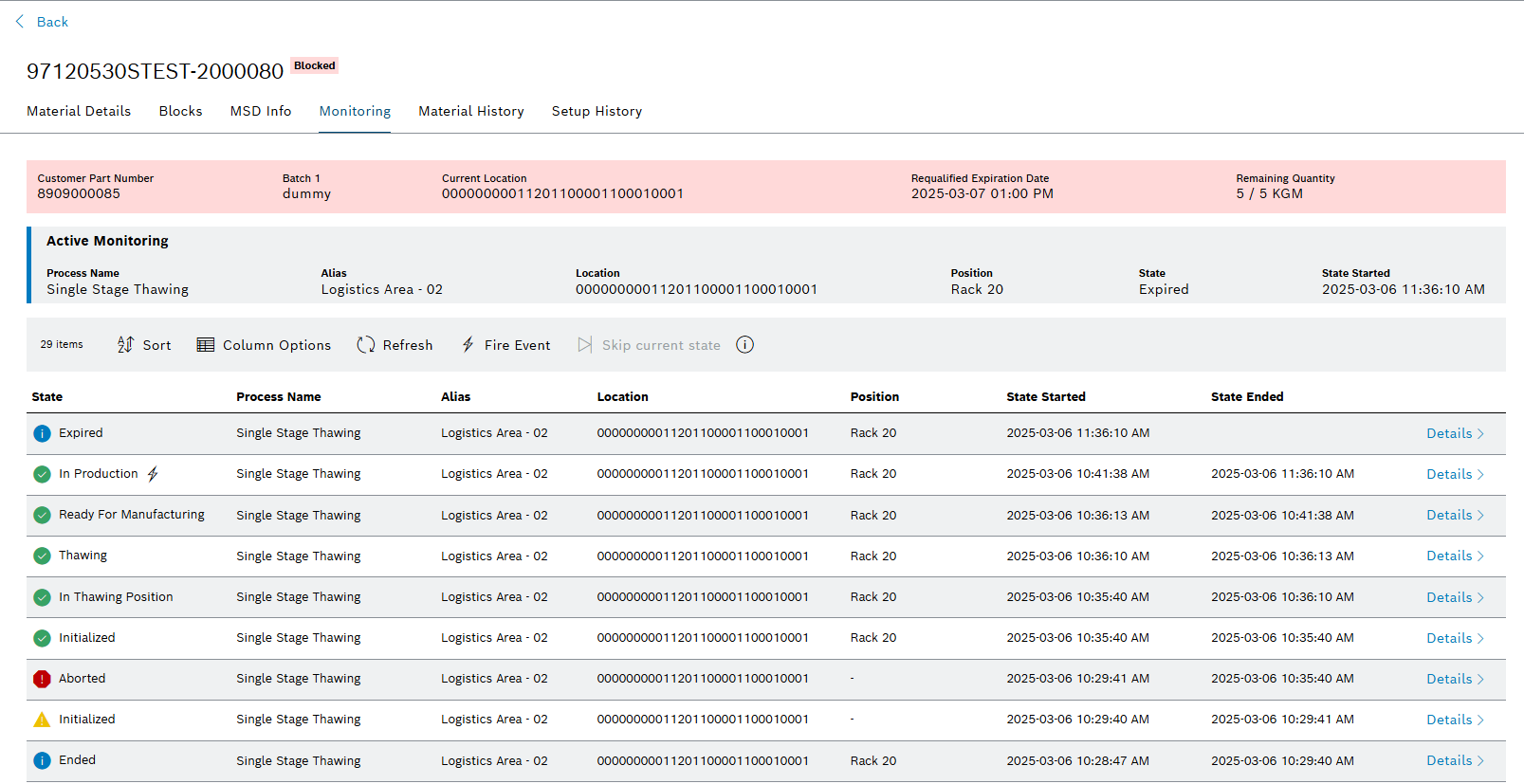
Task: Click Active Monitoring position Rack 20
Action: pos(977,290)
